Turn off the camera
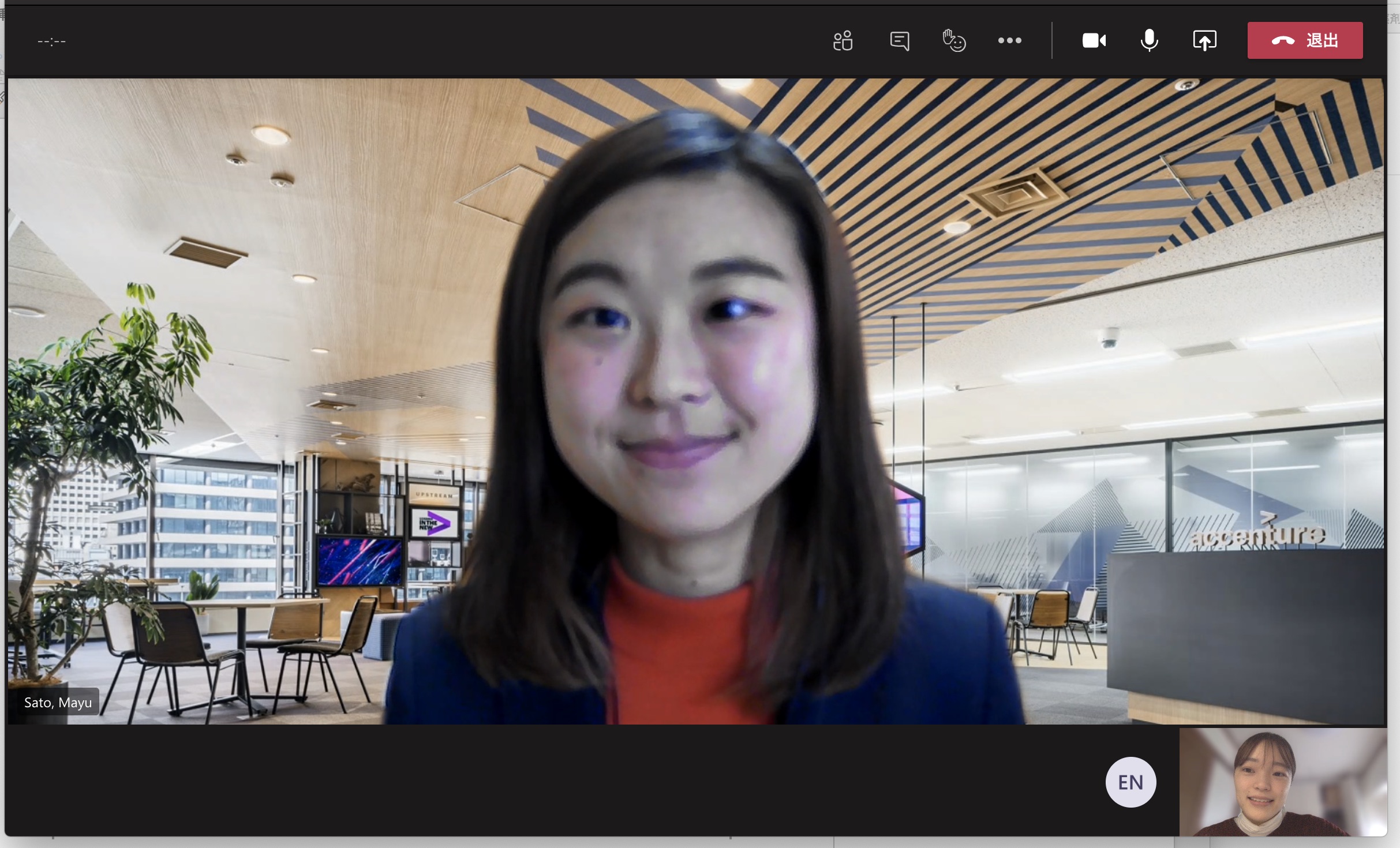This screenshot has width=1400, height=848. click(x=1094, y=40)
